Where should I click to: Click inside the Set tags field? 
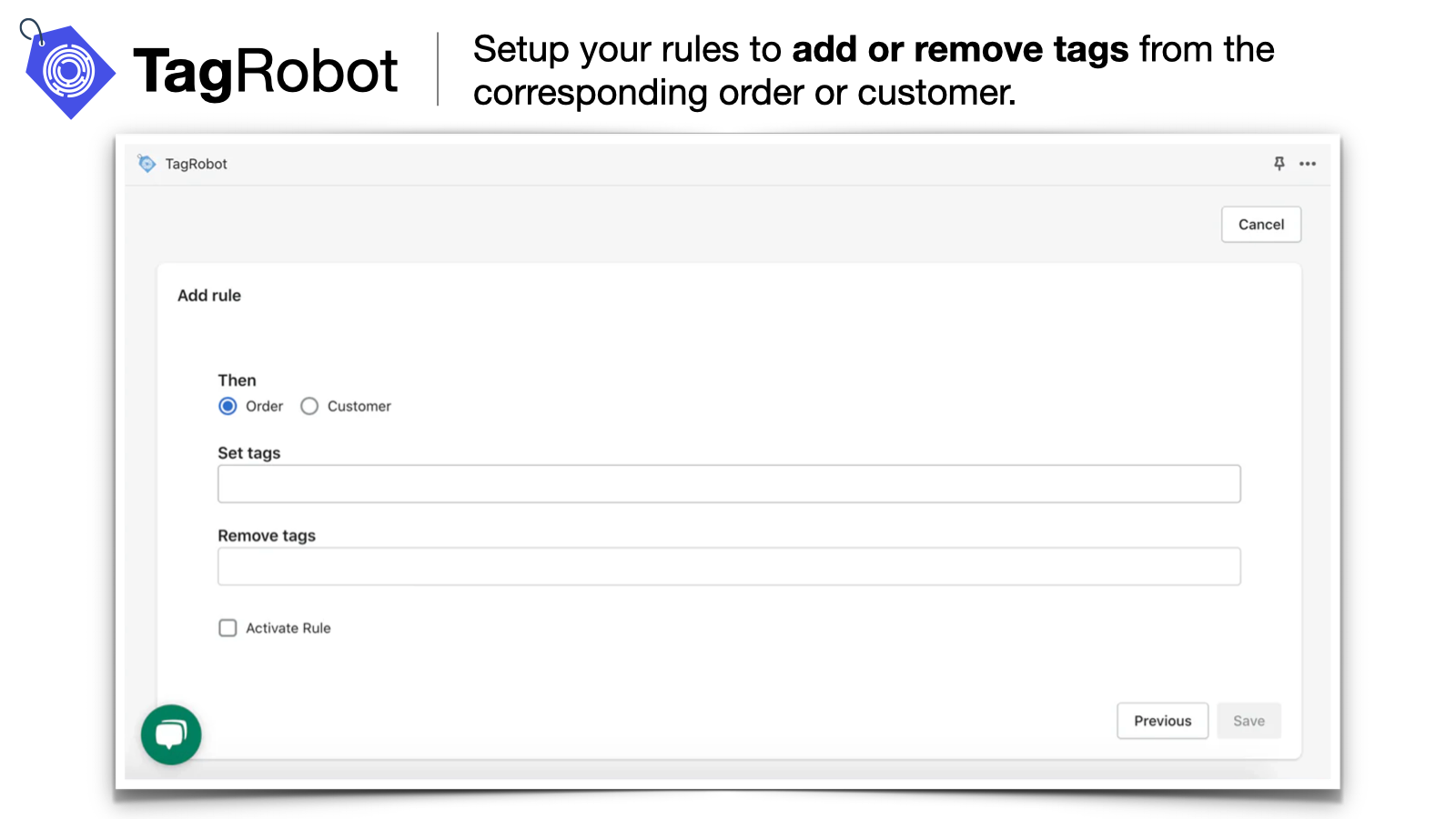click(728, 483)
